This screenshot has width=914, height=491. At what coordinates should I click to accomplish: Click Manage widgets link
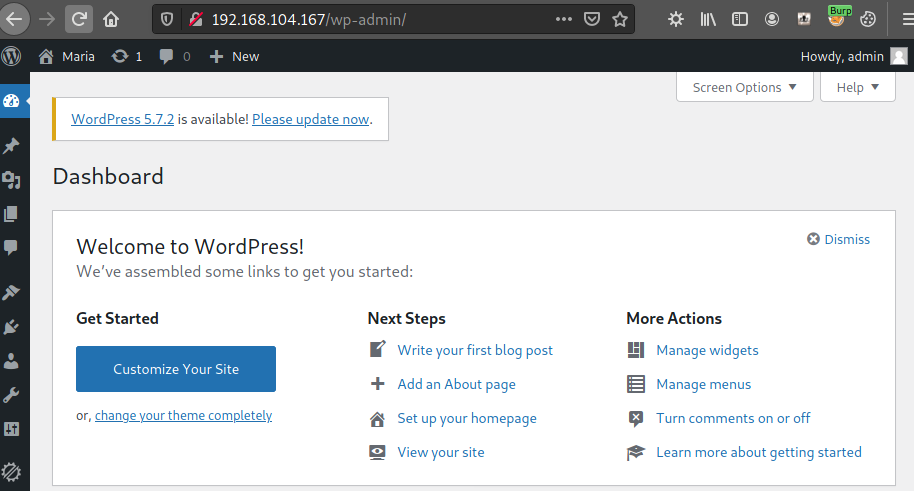tap(707, 350)
